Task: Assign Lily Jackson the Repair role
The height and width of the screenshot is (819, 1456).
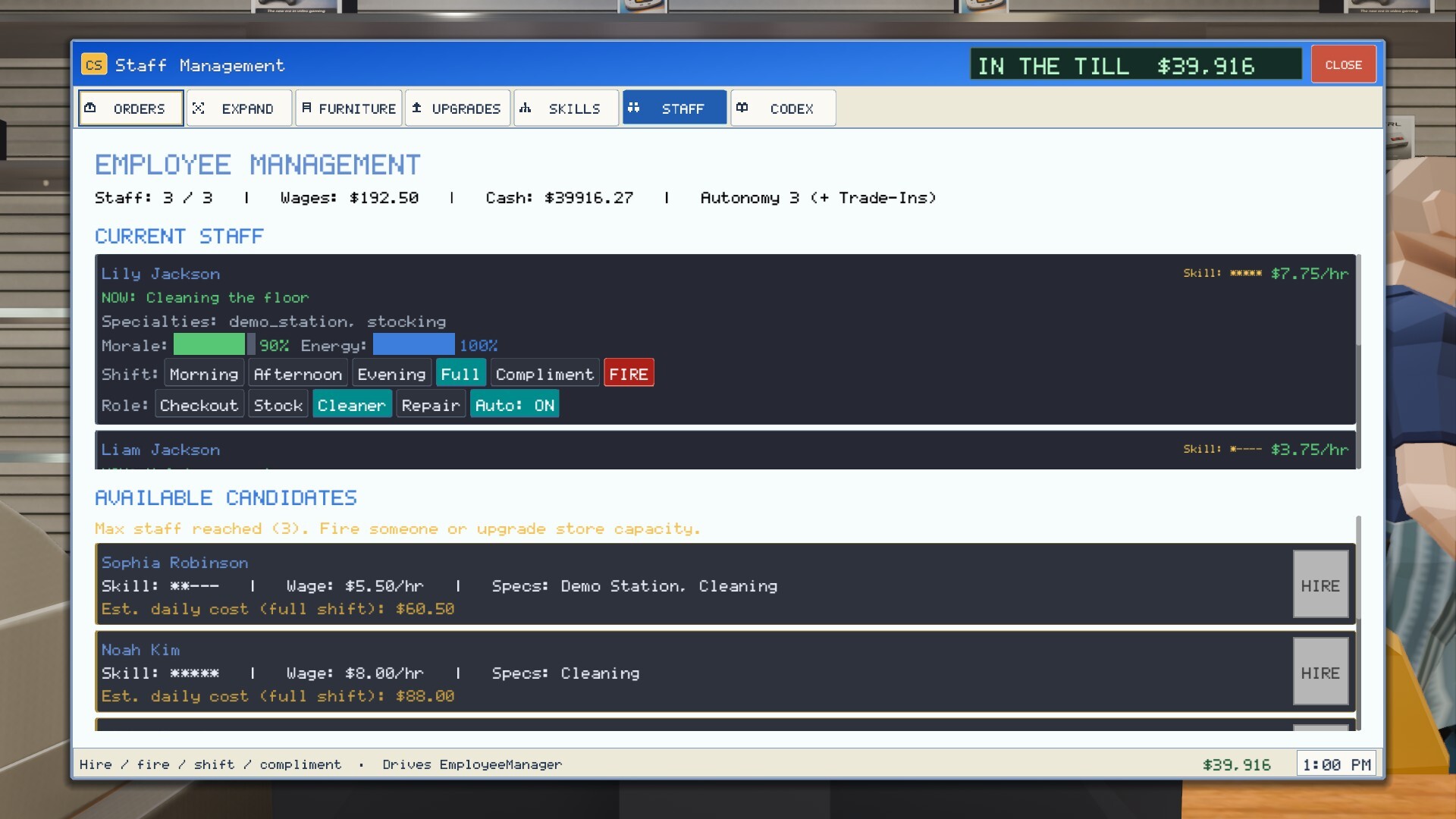Action: (x=431, y=405)
